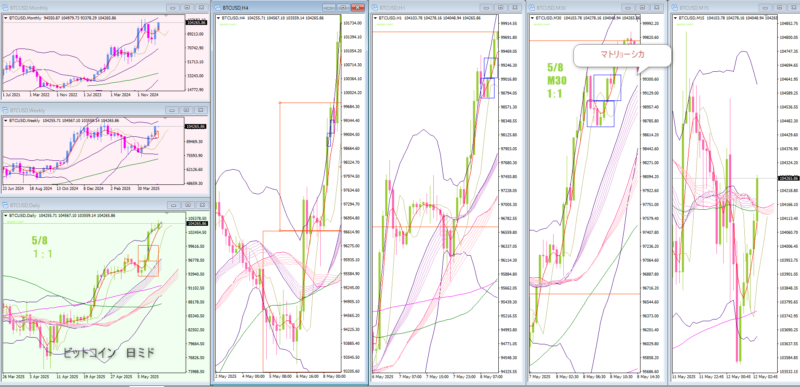Click the BTCUSD,Weekly window chart icon

[5, 110]
